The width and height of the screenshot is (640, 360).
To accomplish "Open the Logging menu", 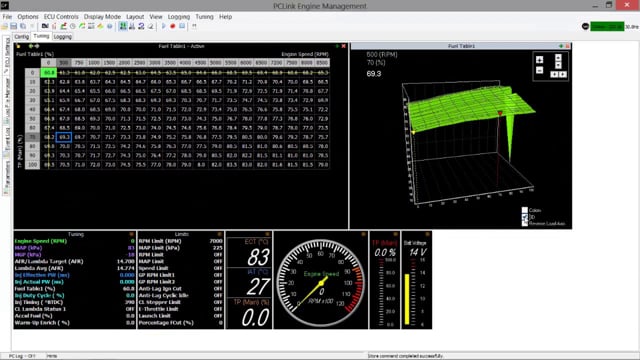I will point(179,17).
